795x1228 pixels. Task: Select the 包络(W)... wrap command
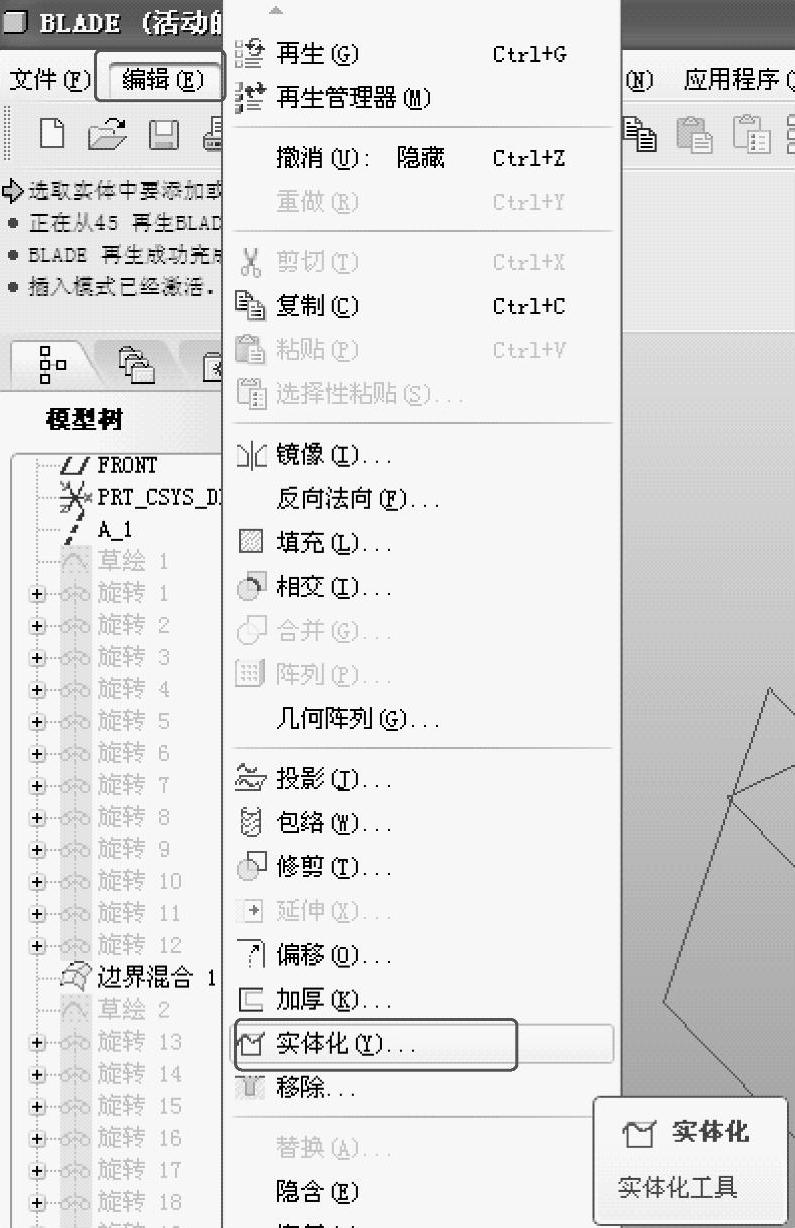pos(421,823)
